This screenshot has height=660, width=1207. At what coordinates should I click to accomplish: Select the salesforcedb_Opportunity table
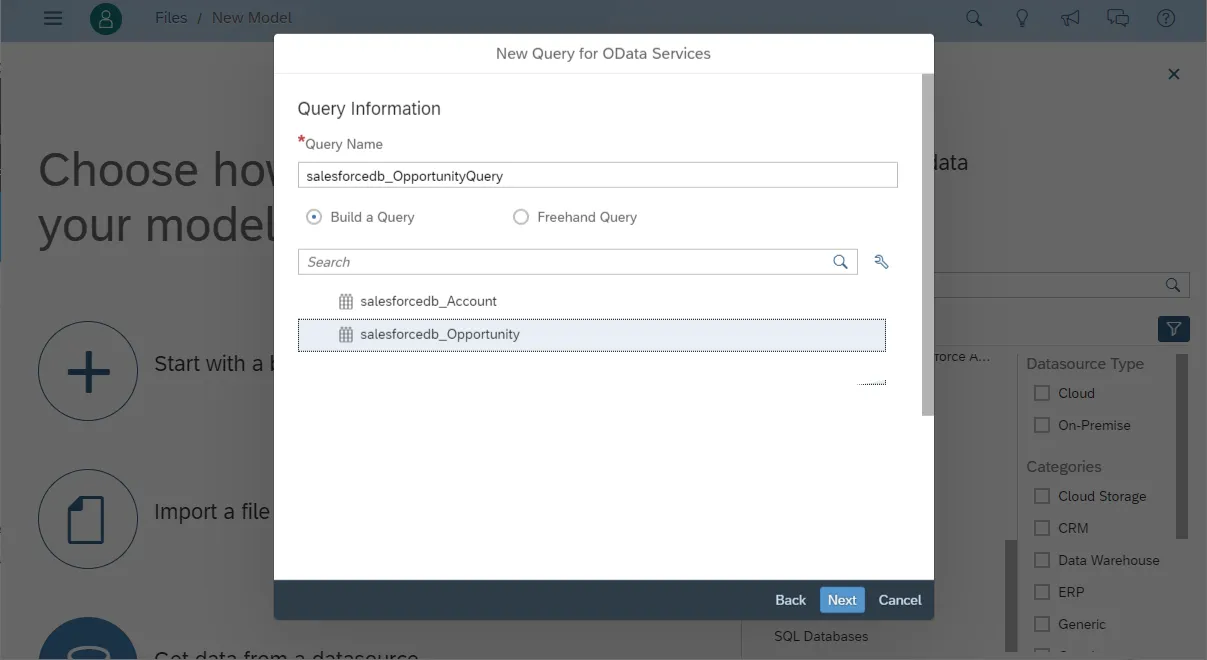[x=441, y=335]
